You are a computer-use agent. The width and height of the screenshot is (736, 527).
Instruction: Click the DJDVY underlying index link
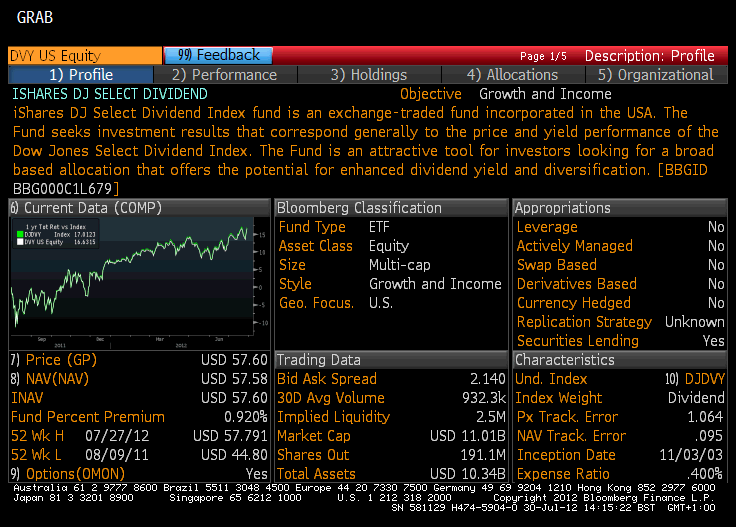click(x=703, y=379)
